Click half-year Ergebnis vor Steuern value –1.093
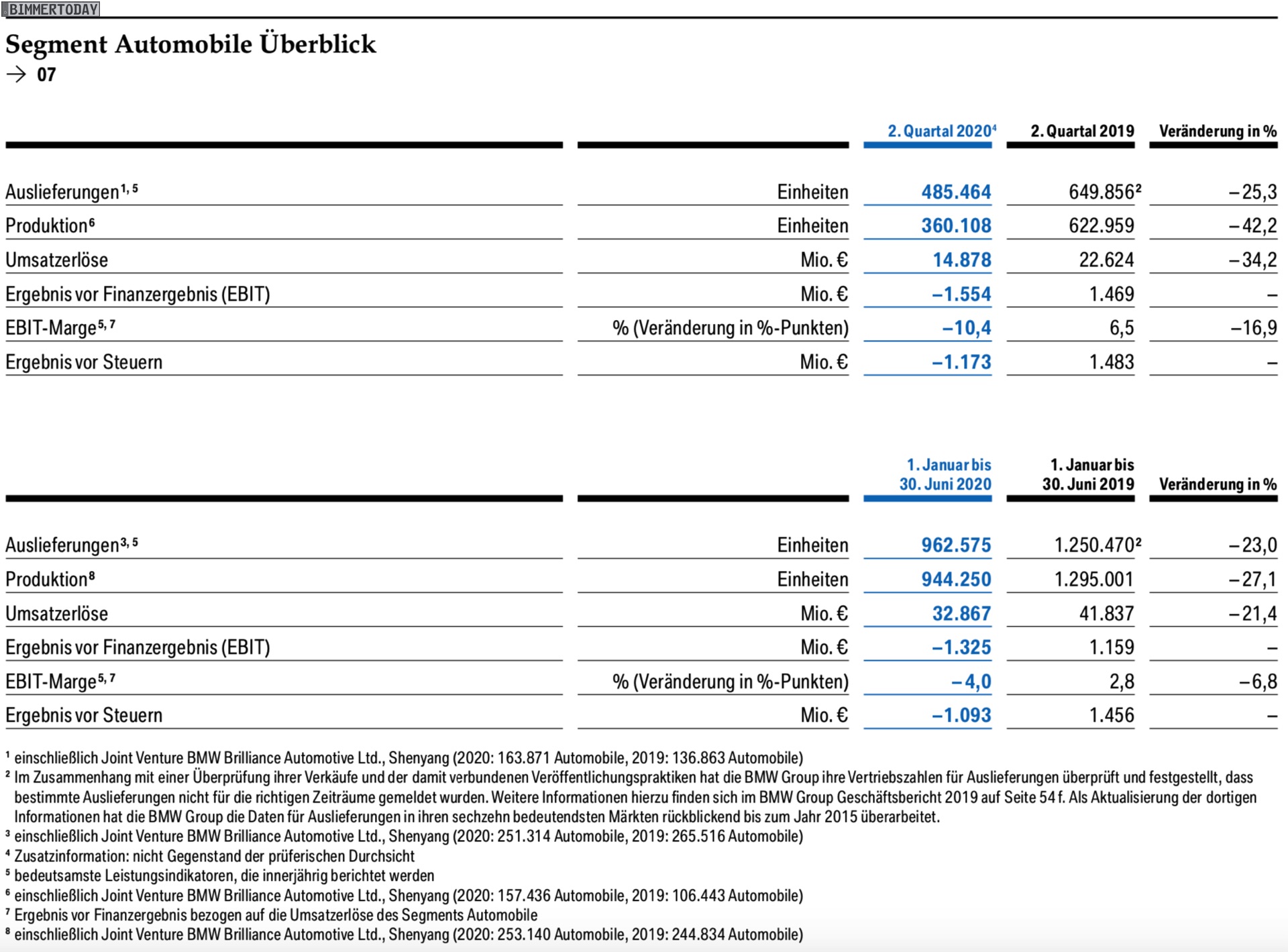1288x952 pixels. tap(961, 715)
